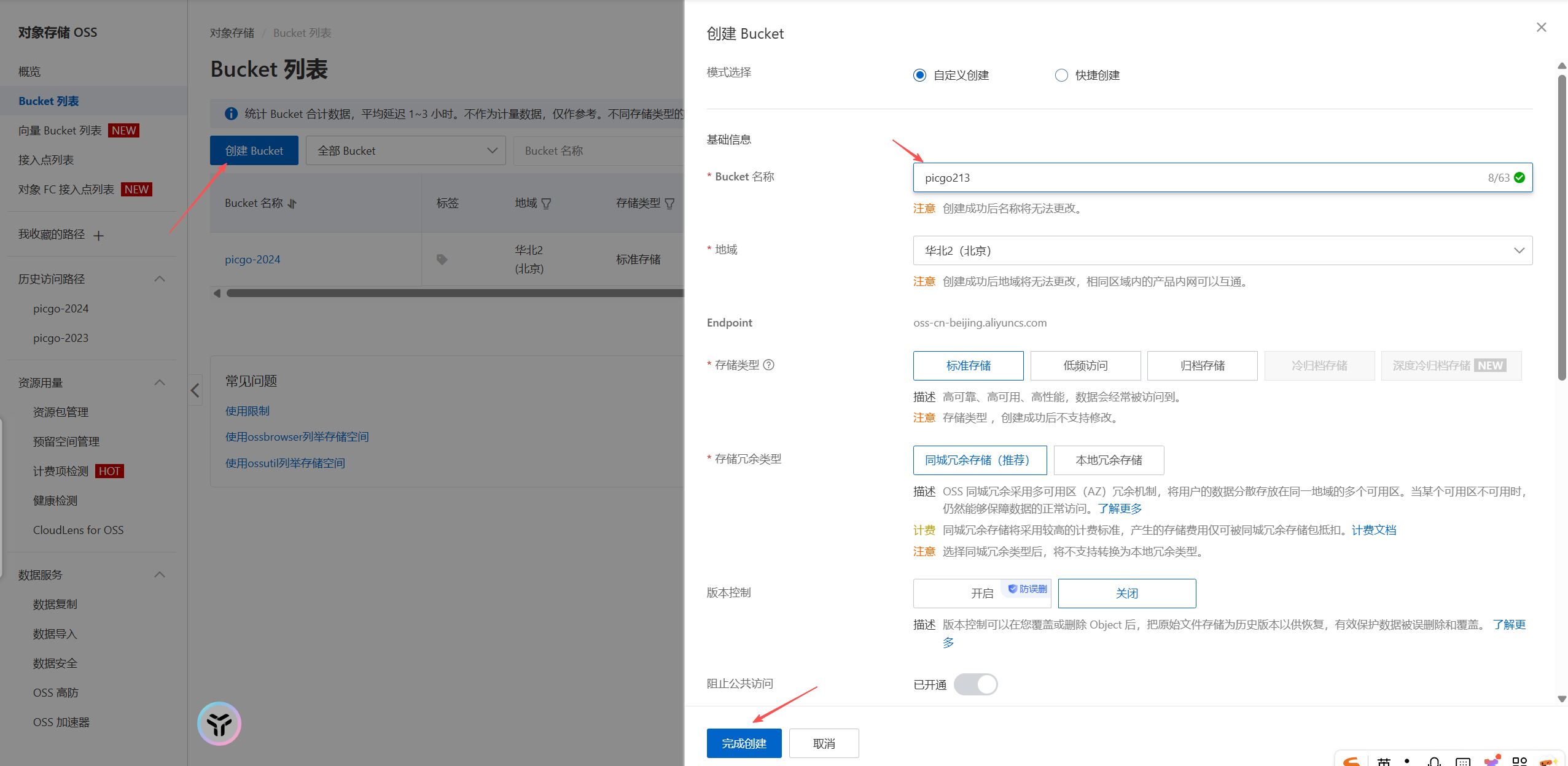Select the quick create mode radio

[x=1061, y=75]
